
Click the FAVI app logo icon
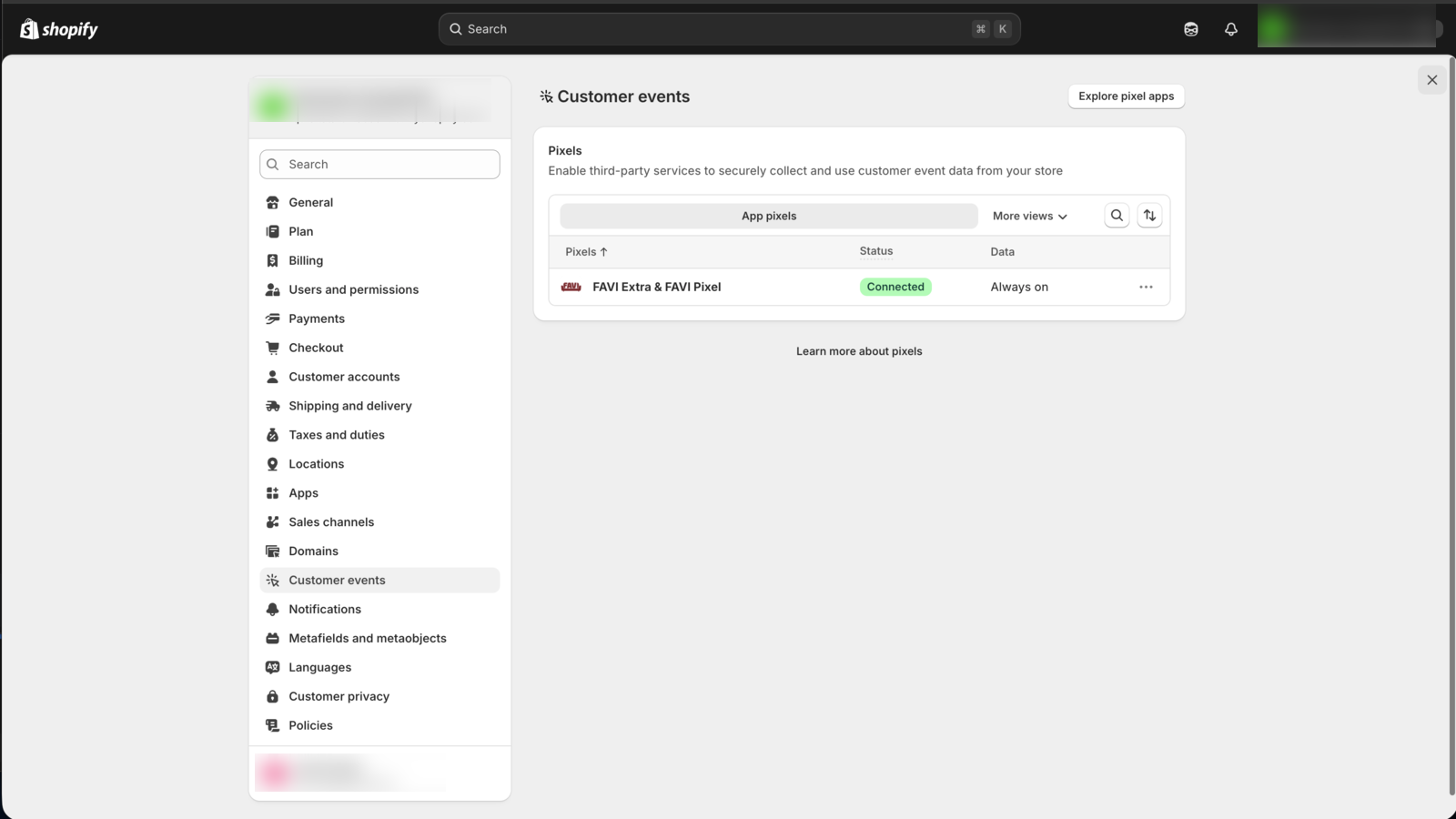click(571, 287)
